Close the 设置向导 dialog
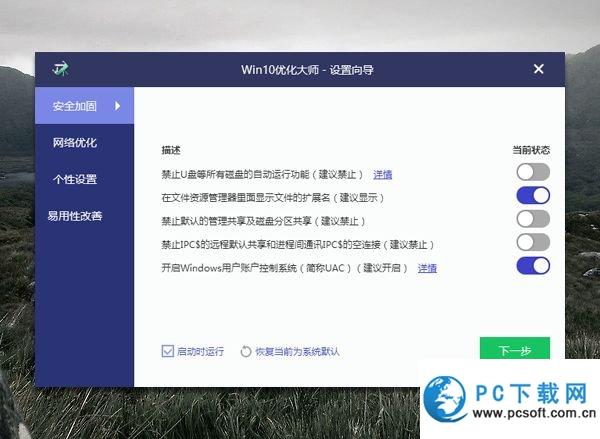 click(538, 69)
